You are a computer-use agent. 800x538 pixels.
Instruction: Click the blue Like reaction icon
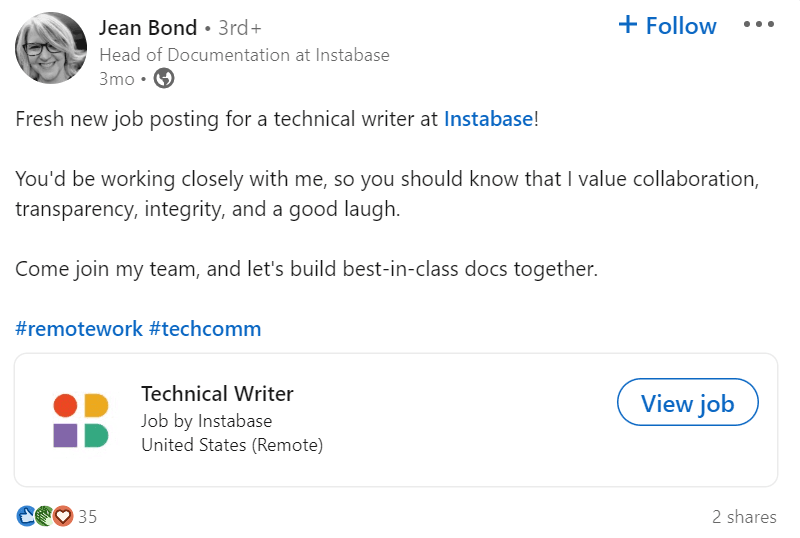click(26, 516)
